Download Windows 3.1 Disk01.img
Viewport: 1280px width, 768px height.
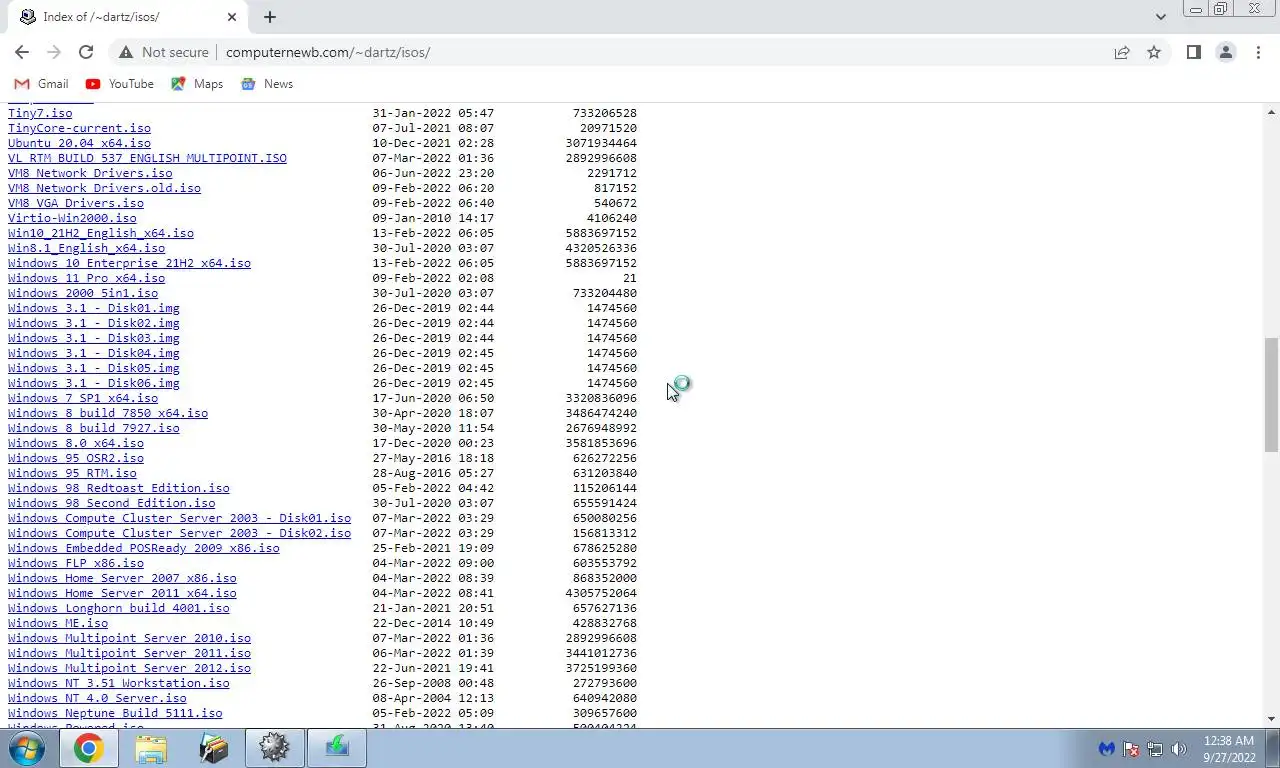point(94,308)
